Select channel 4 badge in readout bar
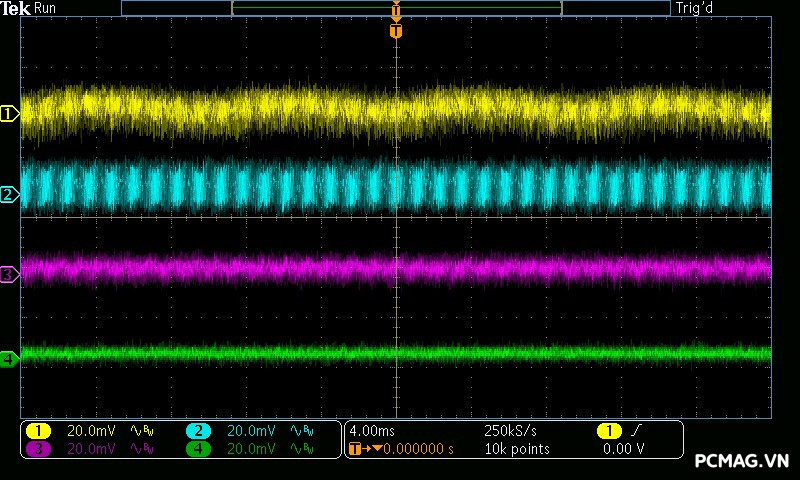 point(198,449)
